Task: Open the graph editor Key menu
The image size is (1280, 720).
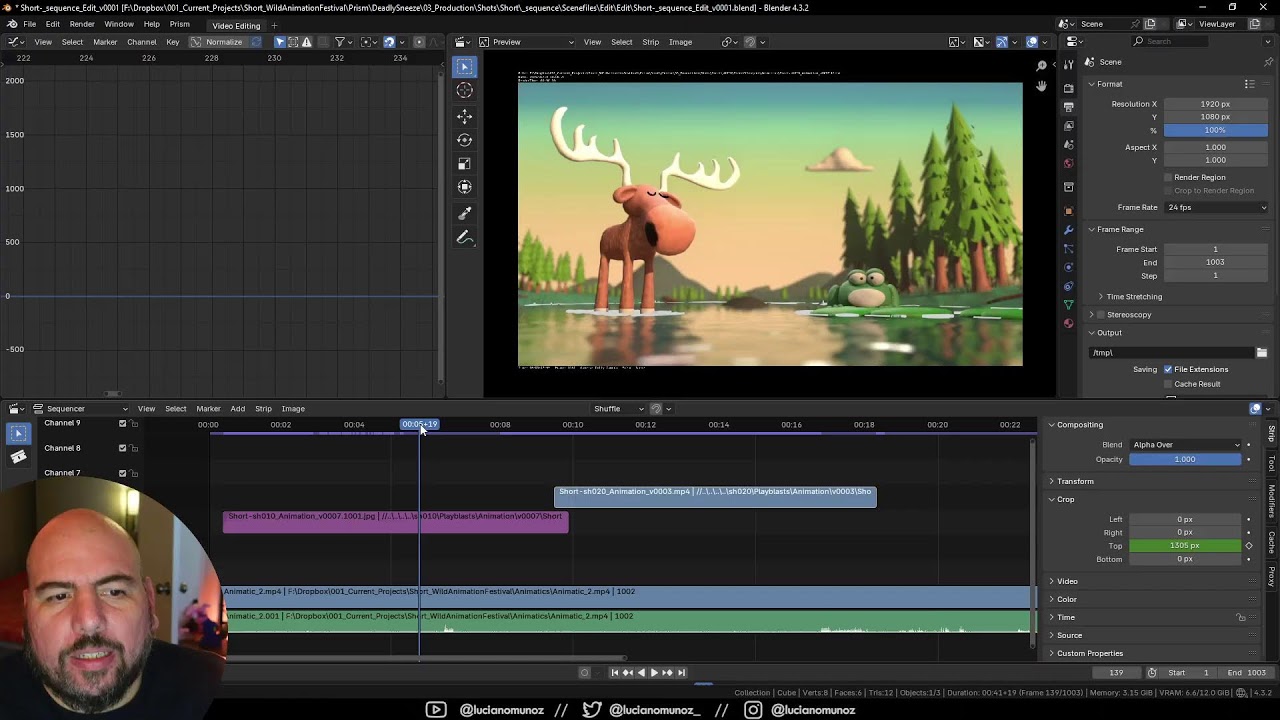Action: [173, 42]
